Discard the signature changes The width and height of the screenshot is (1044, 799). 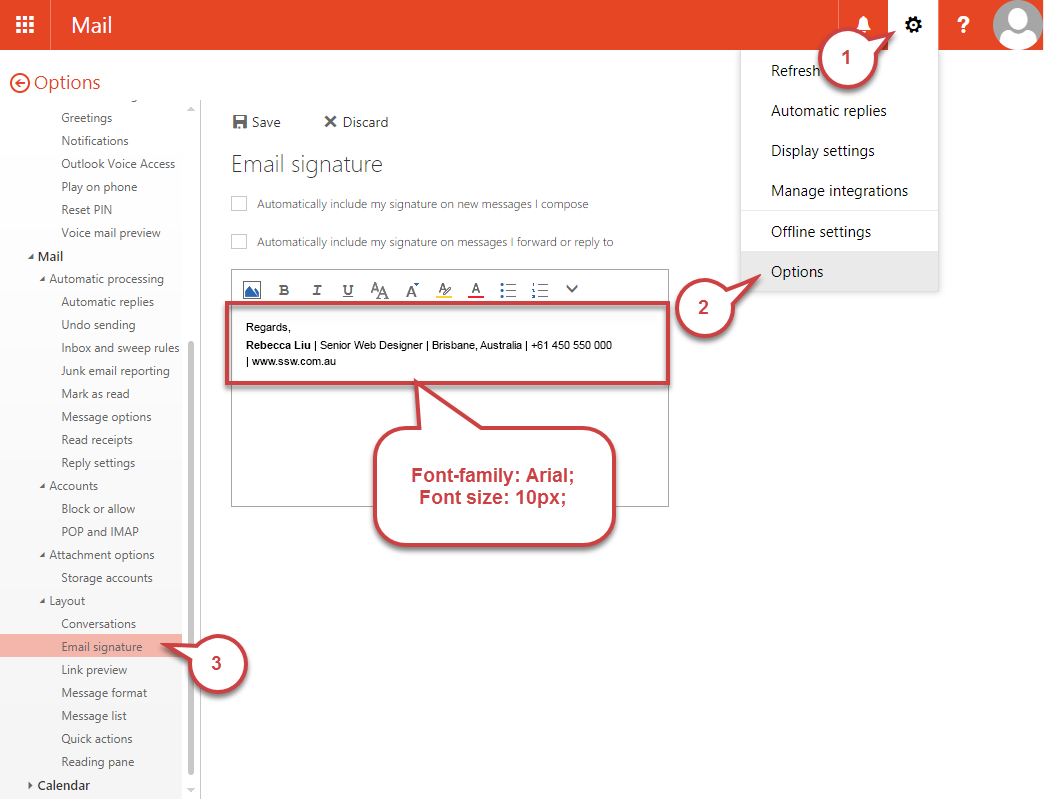355,122
